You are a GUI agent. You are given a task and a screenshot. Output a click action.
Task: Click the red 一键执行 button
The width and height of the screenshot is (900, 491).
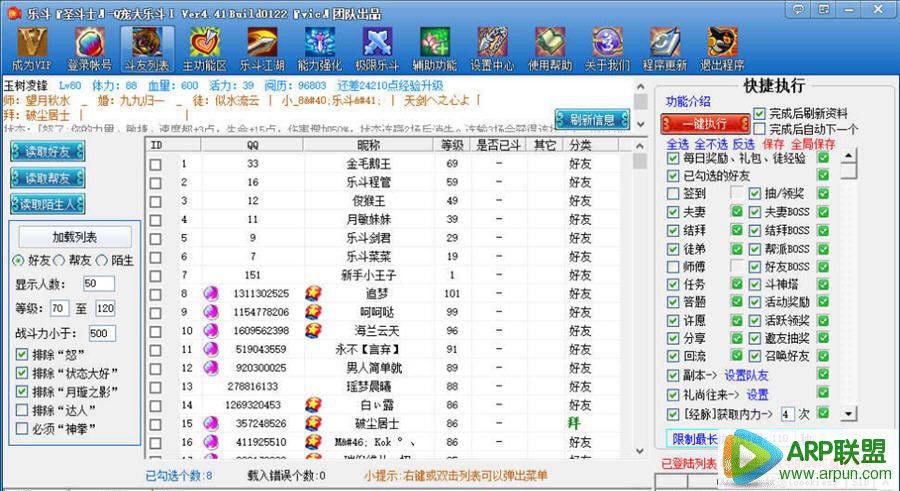(705, 123)
